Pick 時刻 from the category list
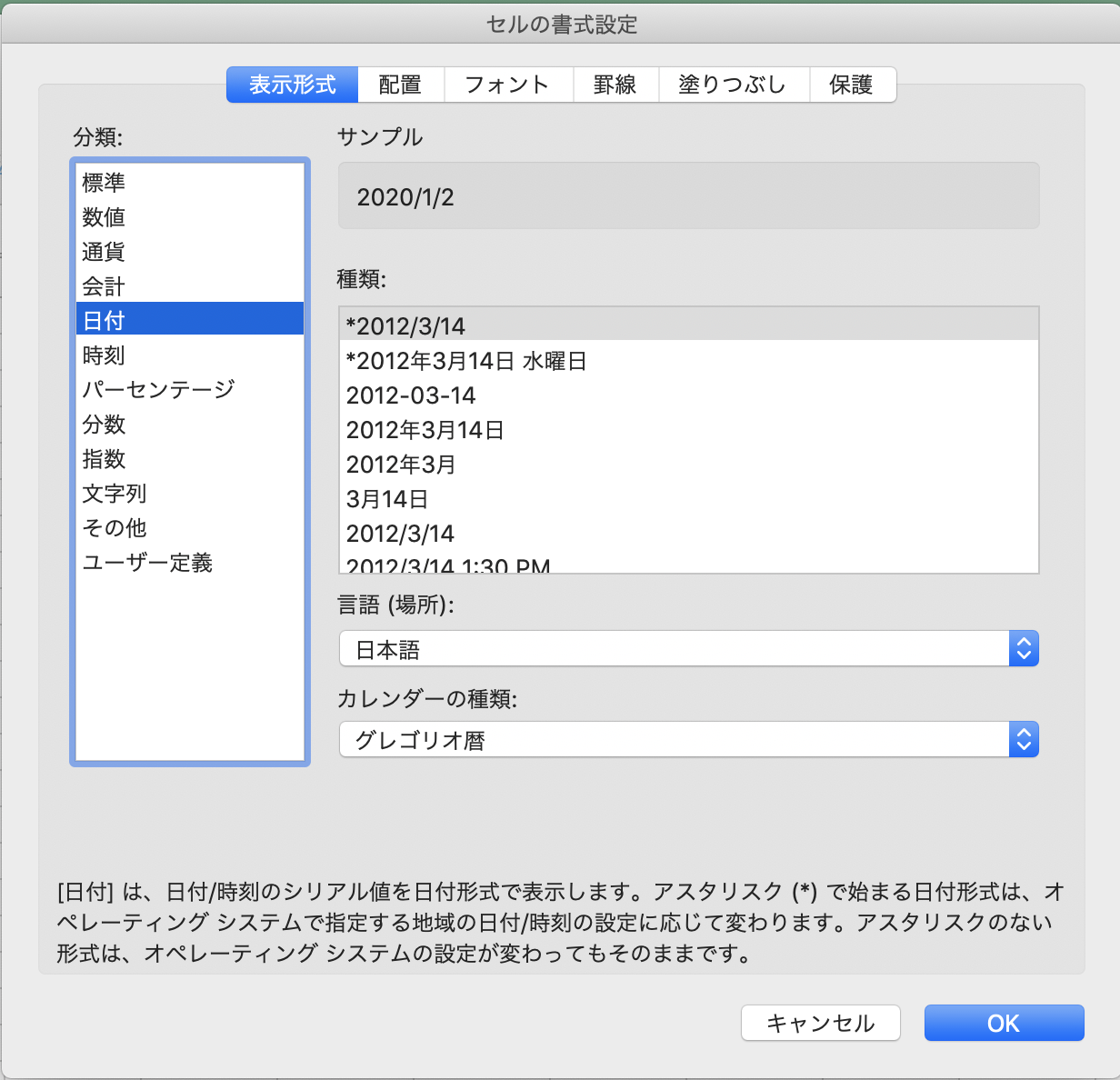The height and width of the screenshot is (1080, 1120). point(104,355)
